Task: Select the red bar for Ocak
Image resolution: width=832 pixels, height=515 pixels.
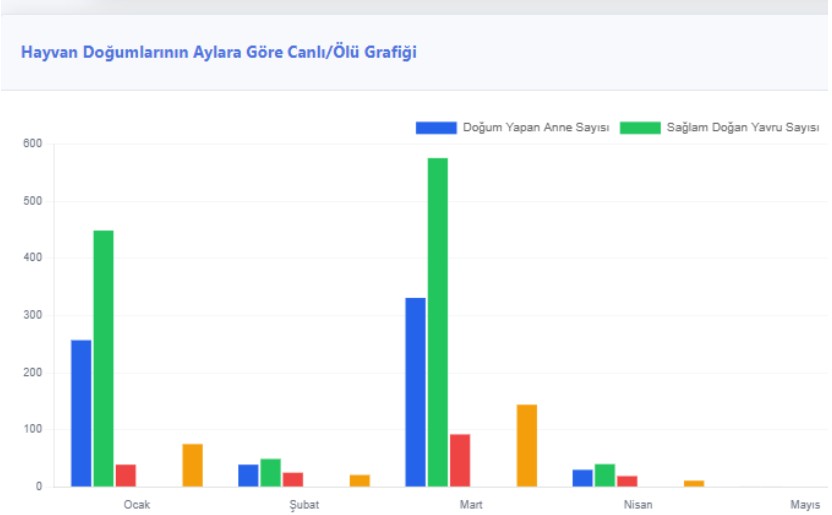Action: tap(126, 475)
